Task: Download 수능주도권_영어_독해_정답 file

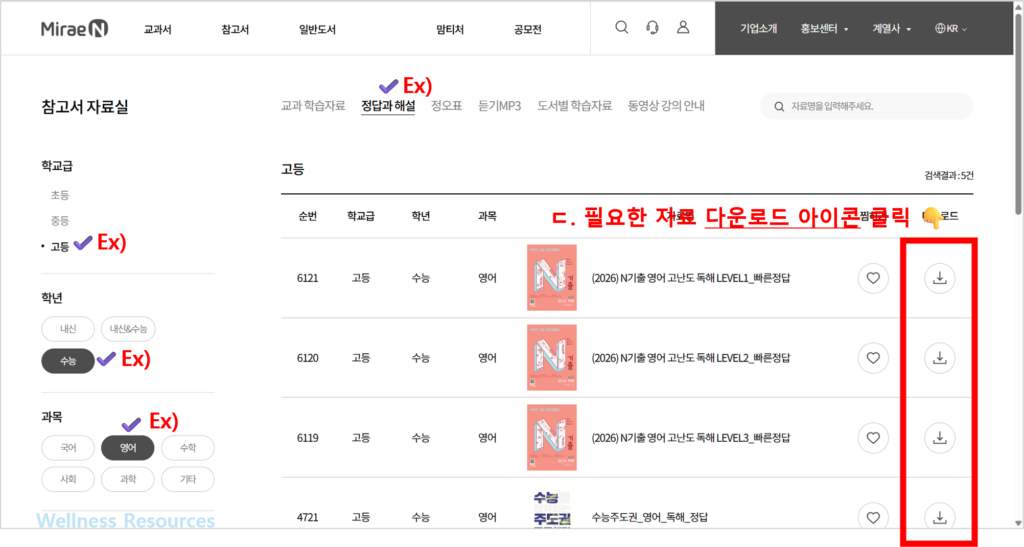Action: coord(940,517)
